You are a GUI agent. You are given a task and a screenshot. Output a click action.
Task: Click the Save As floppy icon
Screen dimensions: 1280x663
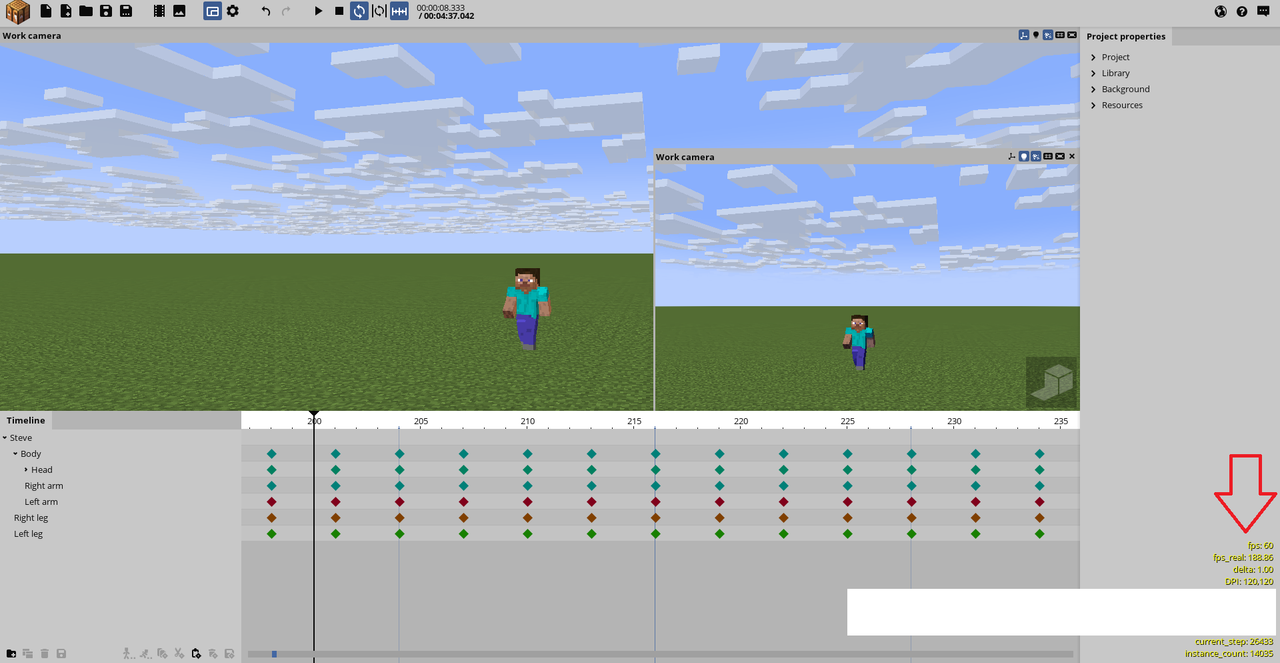(126, 11)
